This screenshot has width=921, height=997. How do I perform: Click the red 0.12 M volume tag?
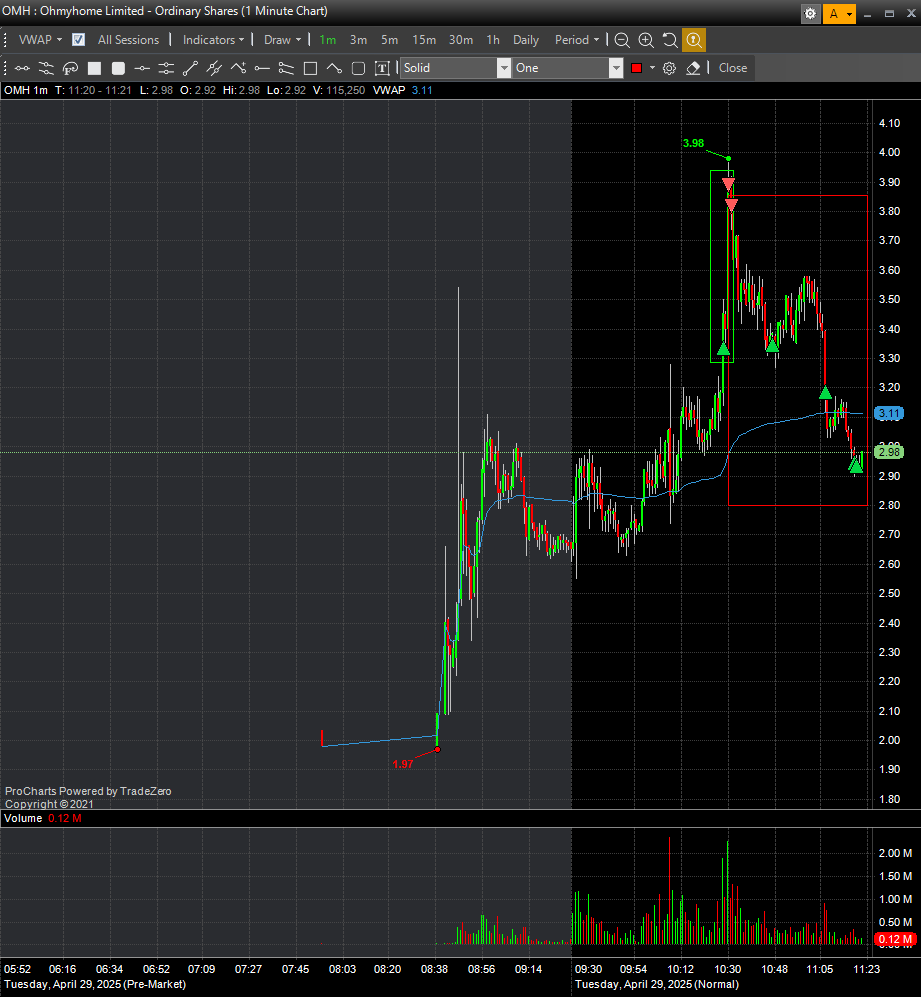[894, 939]
